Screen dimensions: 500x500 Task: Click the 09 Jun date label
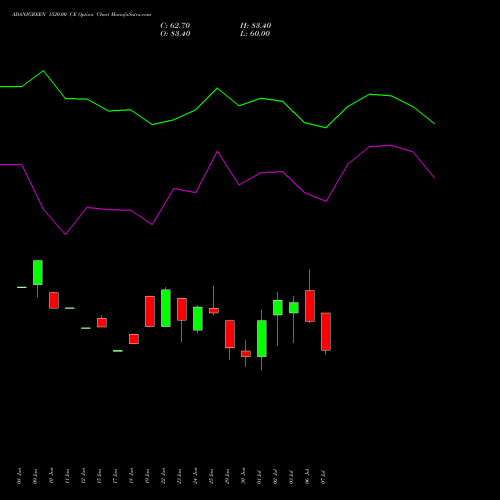pyautogui.click(x=35, y=476)
